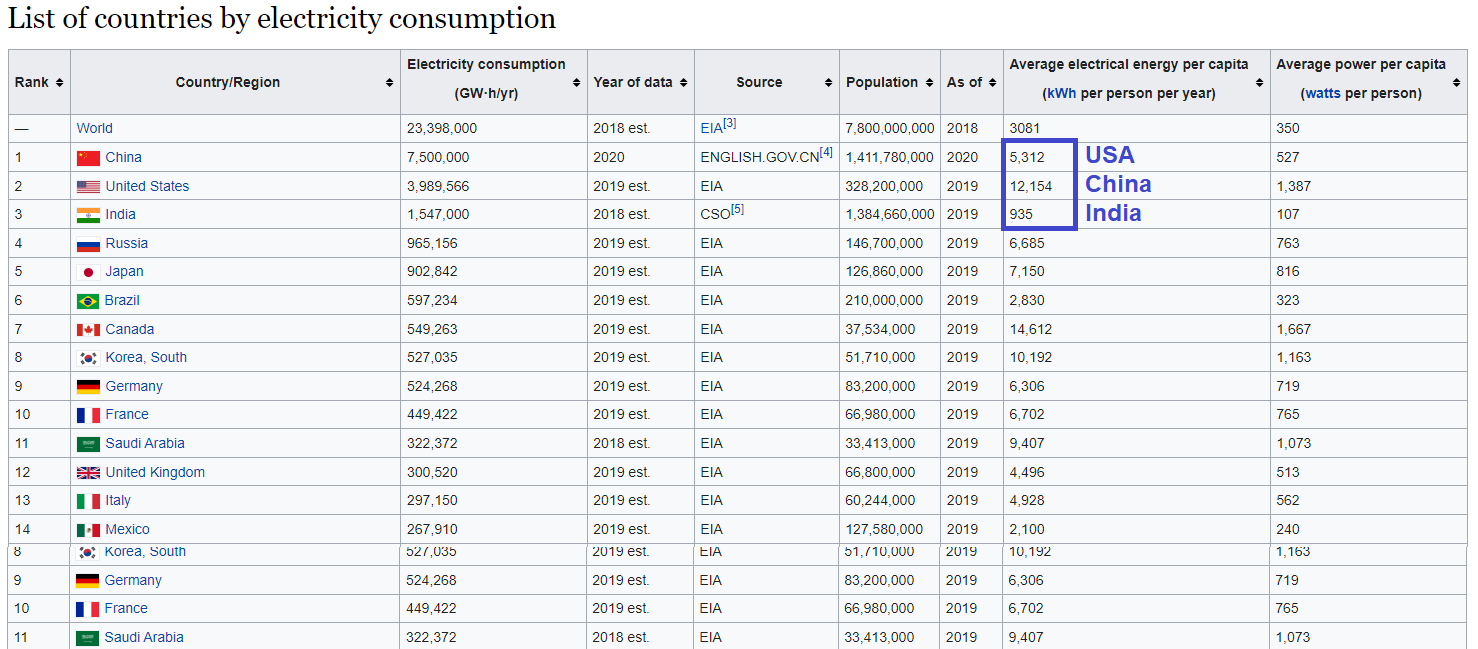Click the United States flag icon

[88, 187]
